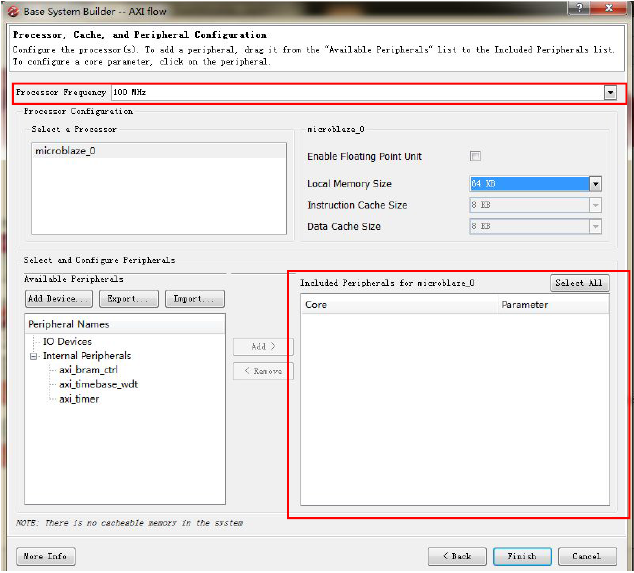634x573 pixels.
Task: Click the Finish button
Action: 521,556
